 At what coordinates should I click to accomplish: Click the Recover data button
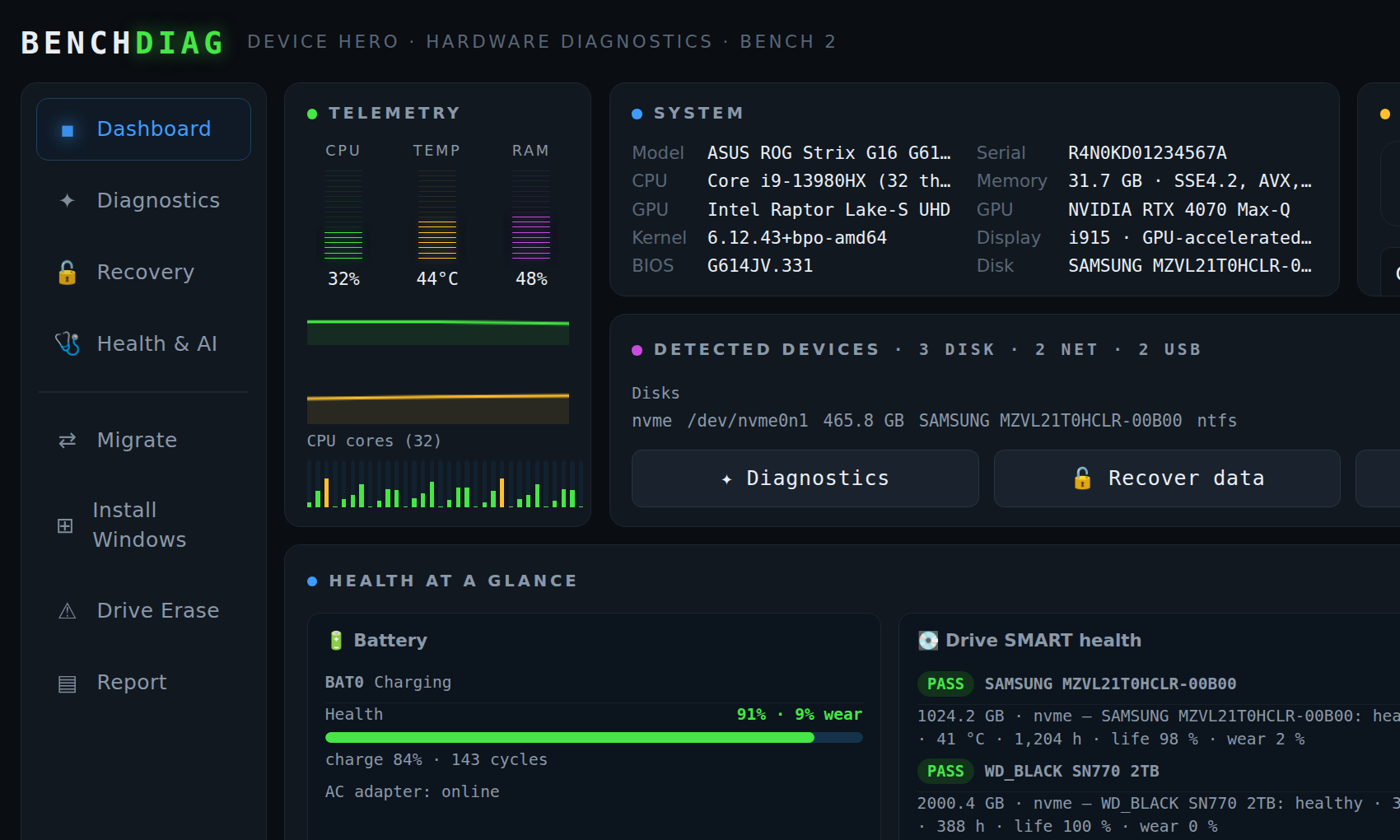click(x=1167, y=478)
